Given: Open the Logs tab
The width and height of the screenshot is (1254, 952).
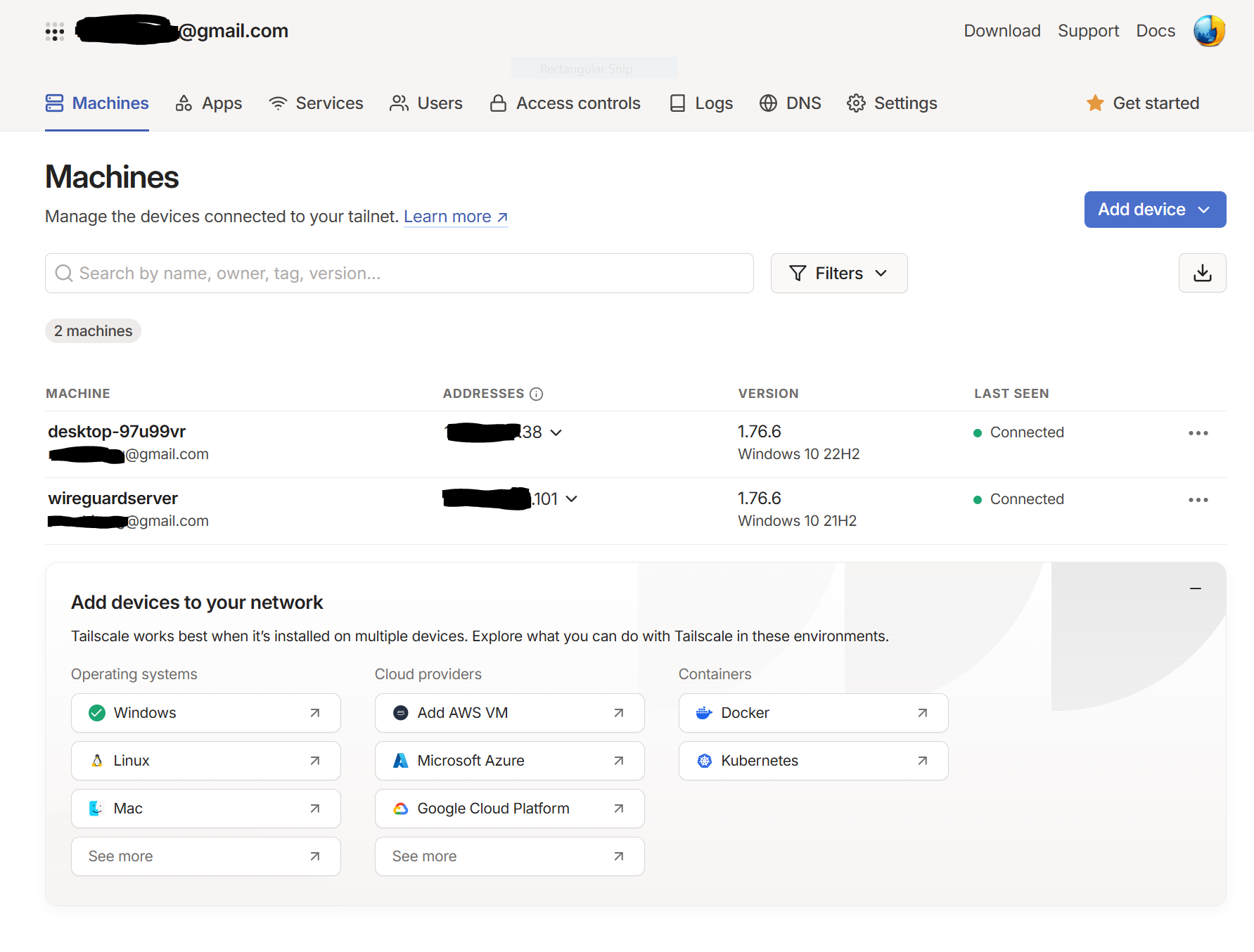Looking at the screenshot, I should 700,103.
